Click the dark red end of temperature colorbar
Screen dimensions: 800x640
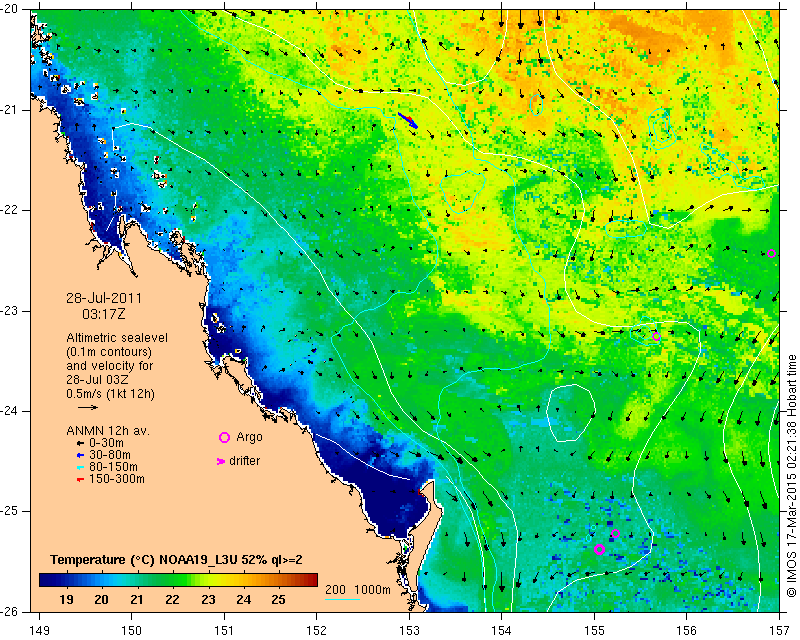tap(311, 580)
